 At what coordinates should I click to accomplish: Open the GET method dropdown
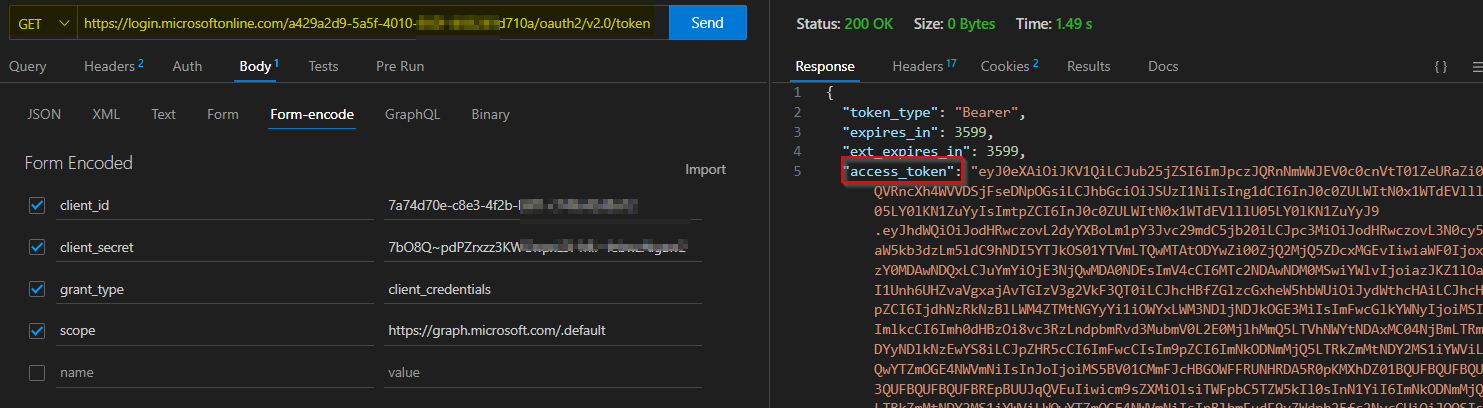[41, 22]
